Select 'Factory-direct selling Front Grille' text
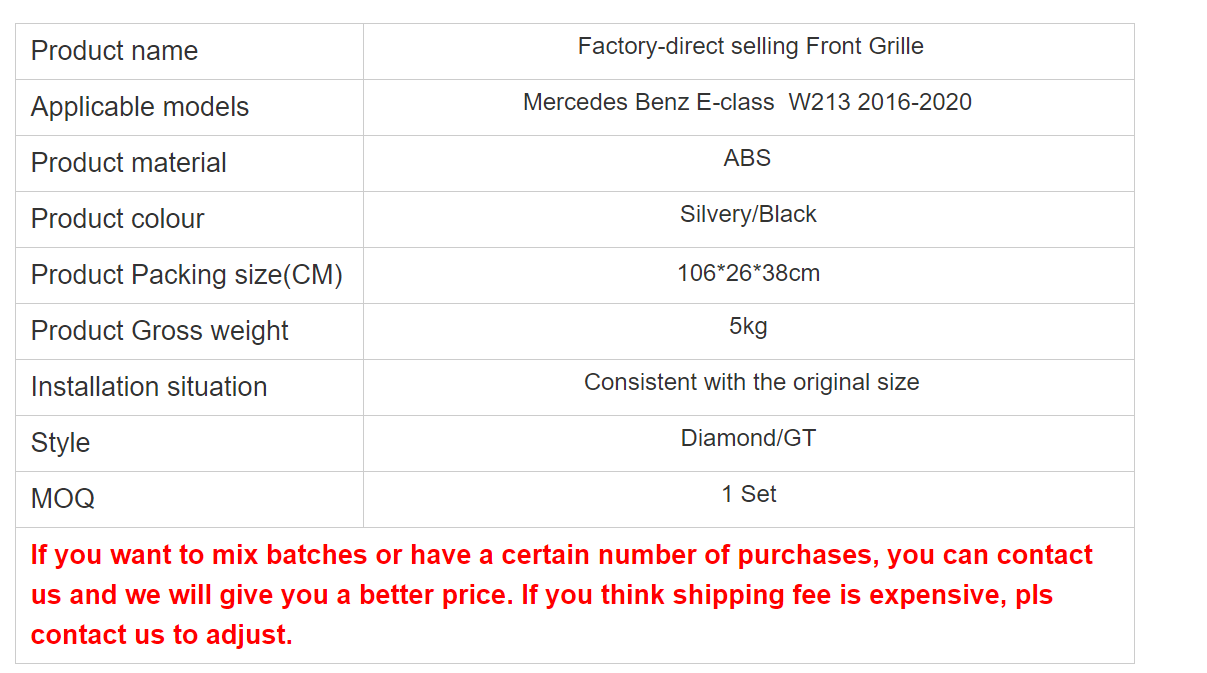Viewport: 1207px width, 673px height. 750,46
